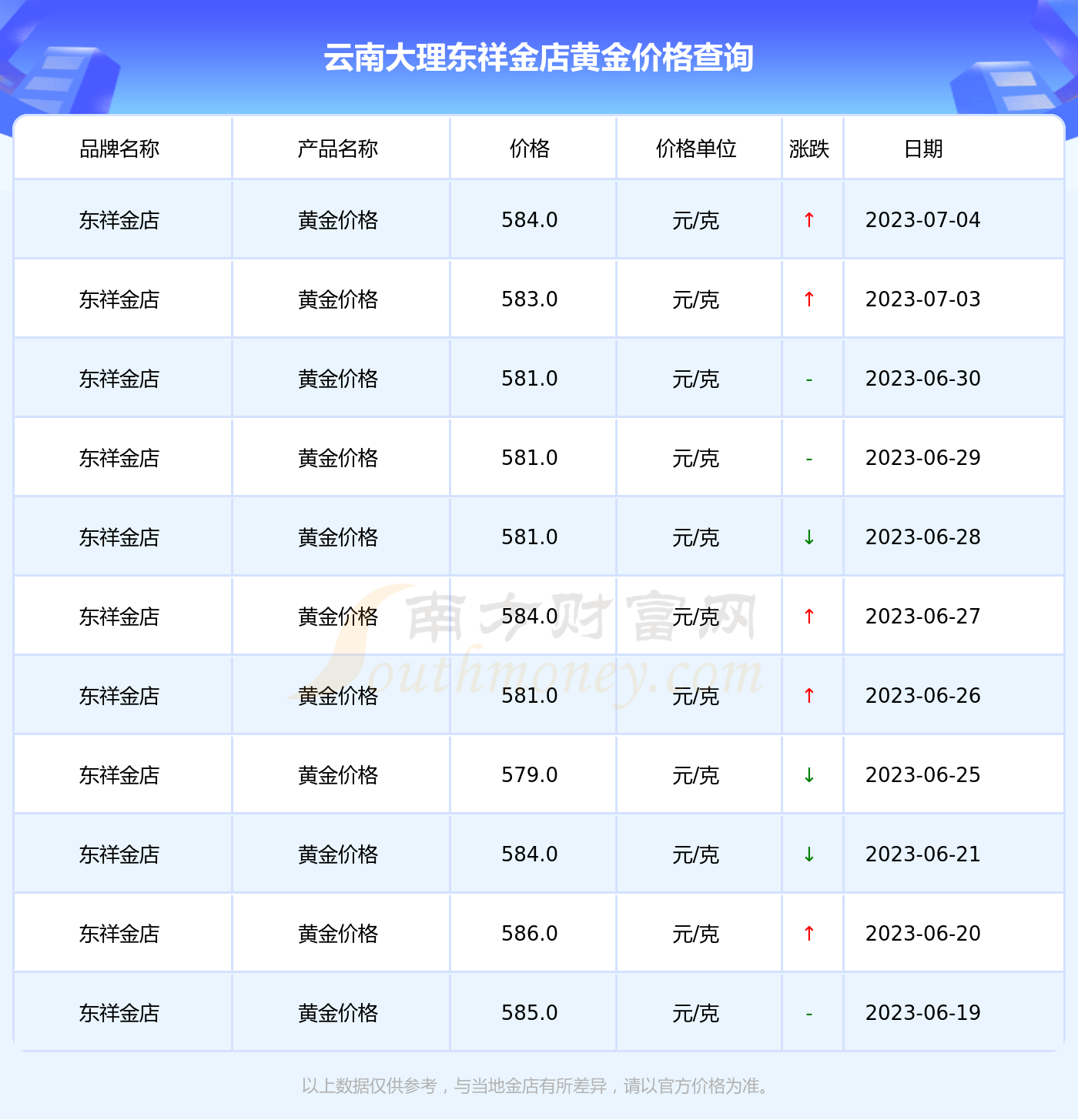This screenshot has width=1078, height=1120.
Task: Select price 586.0 in the 2023-06-20 row
Action: (x=530, y=934)
